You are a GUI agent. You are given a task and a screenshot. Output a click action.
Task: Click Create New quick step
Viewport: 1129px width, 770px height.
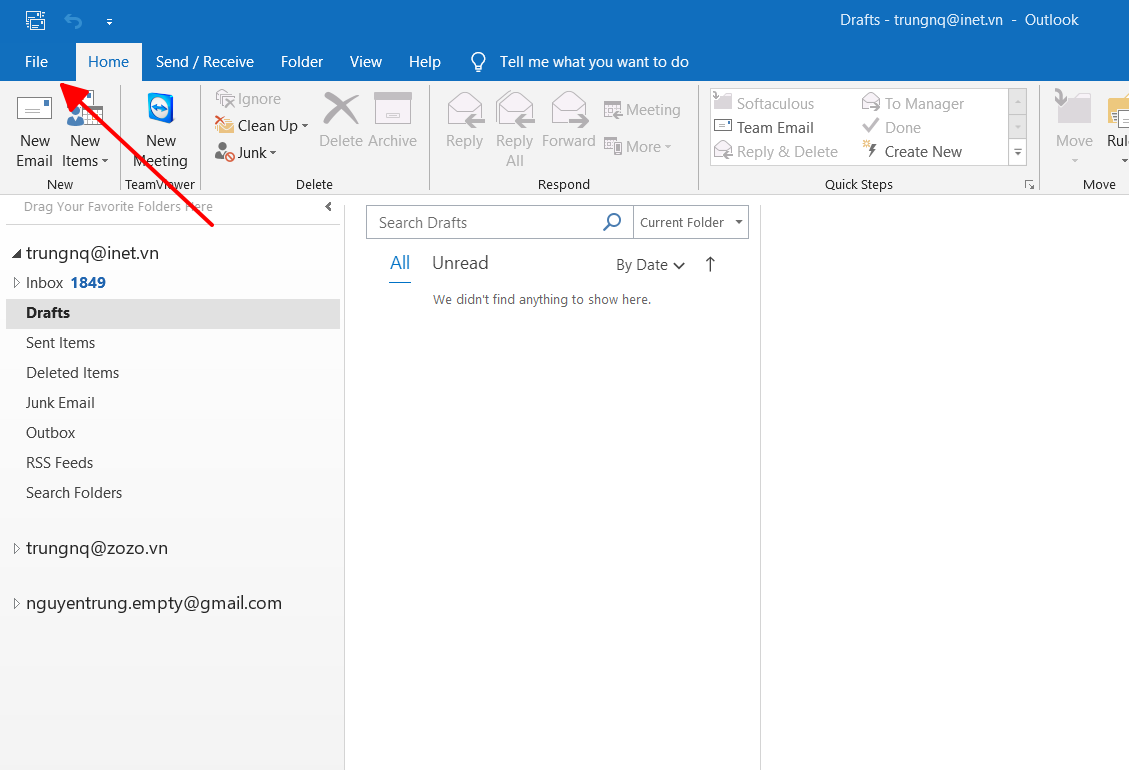[912, 151]
